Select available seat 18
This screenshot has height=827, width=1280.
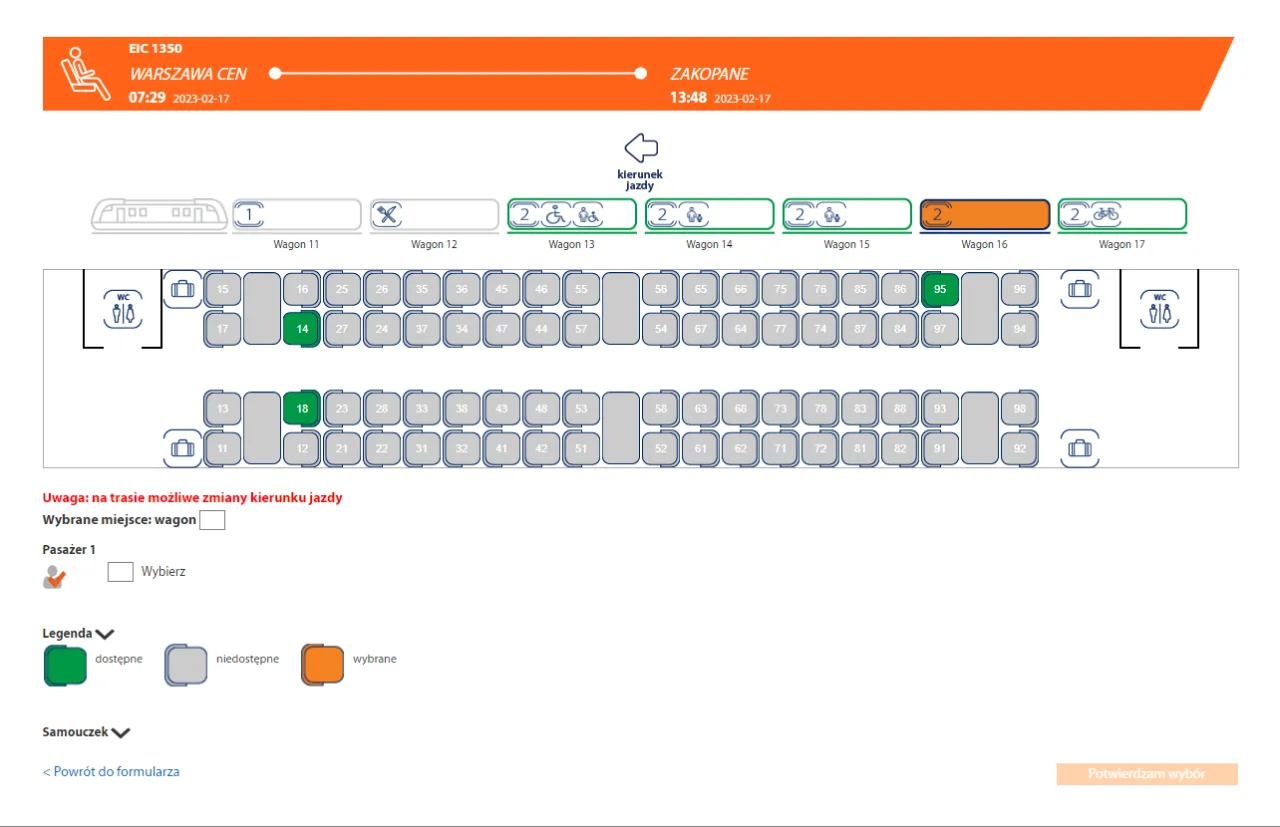point(301,408)
